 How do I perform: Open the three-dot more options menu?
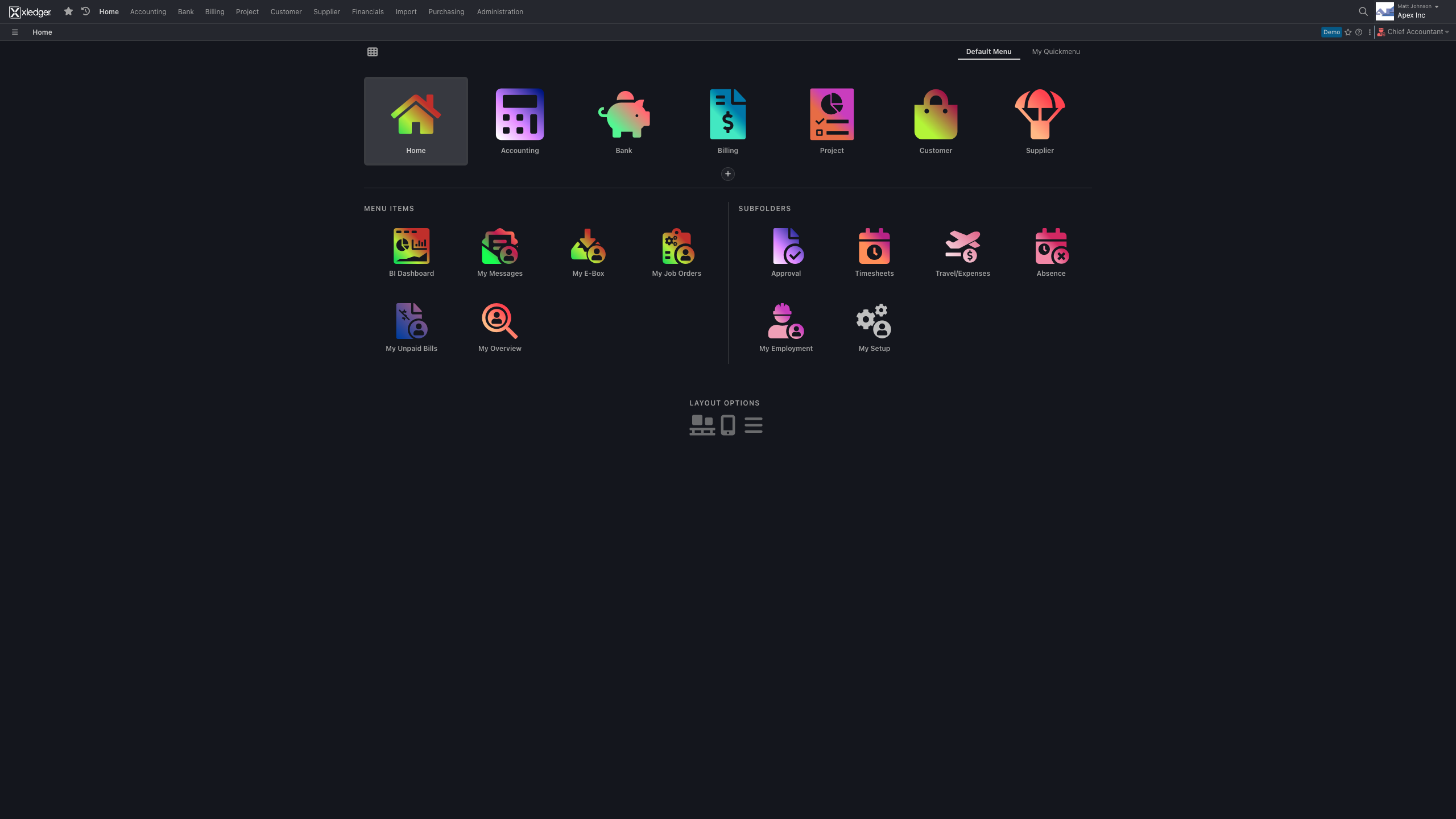1370,32
